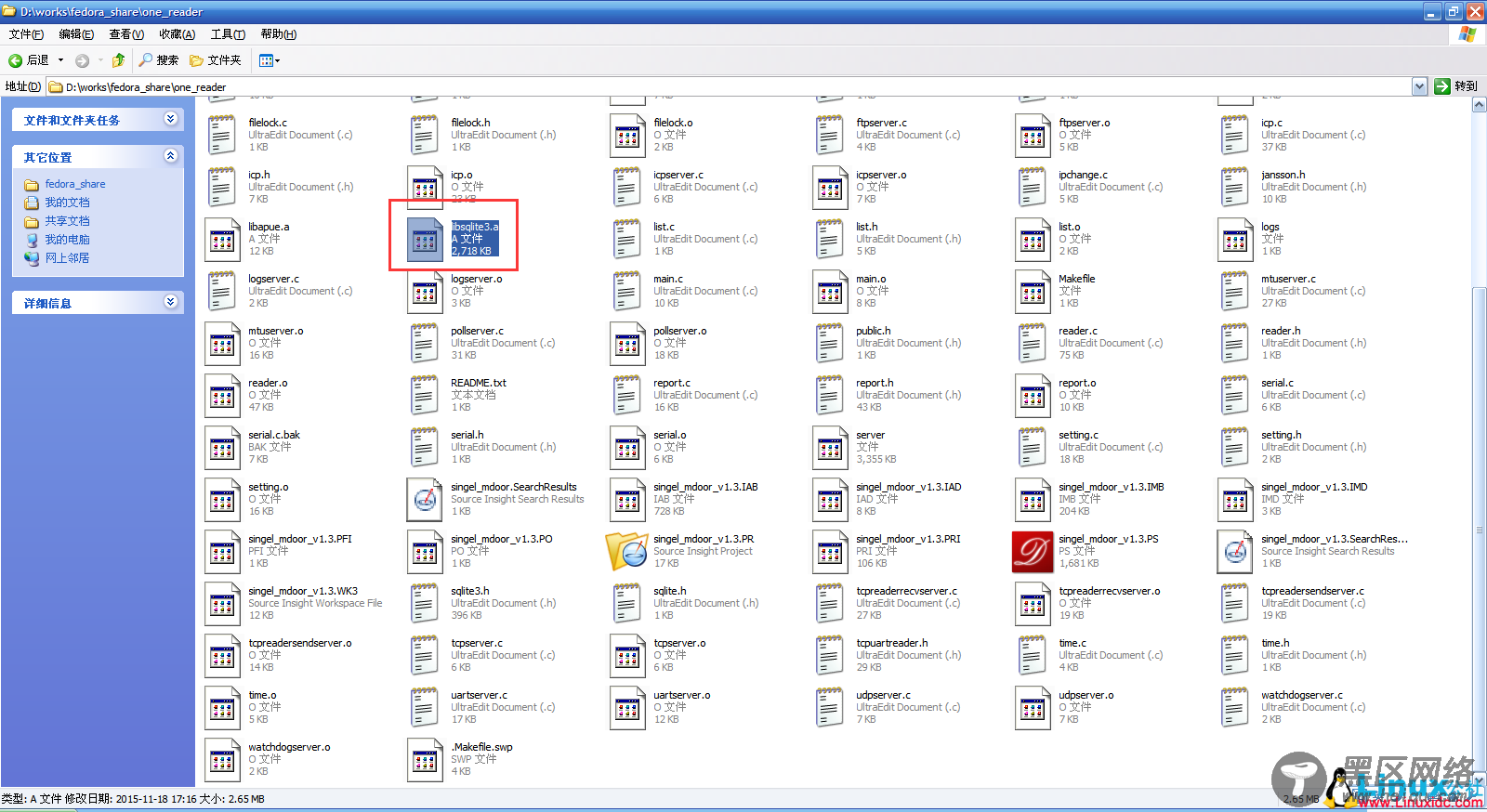Screen dimensions: 1487x812
Task: Select the README.txt file icon
Action: pyautogui.click(x=425, y=396)
